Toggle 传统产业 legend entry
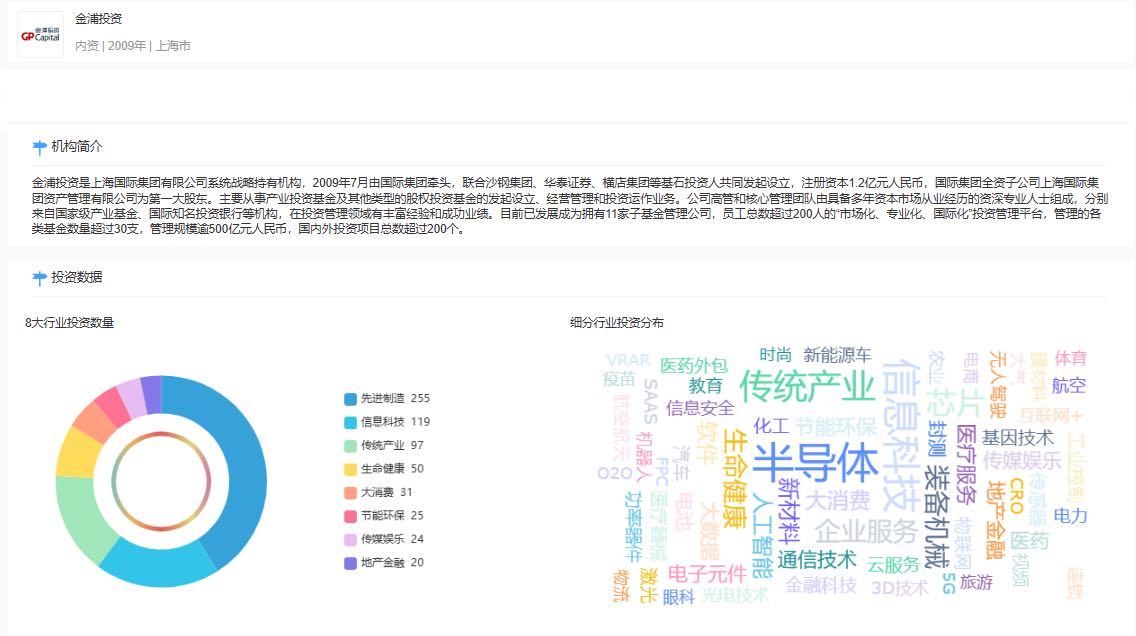 386,445
